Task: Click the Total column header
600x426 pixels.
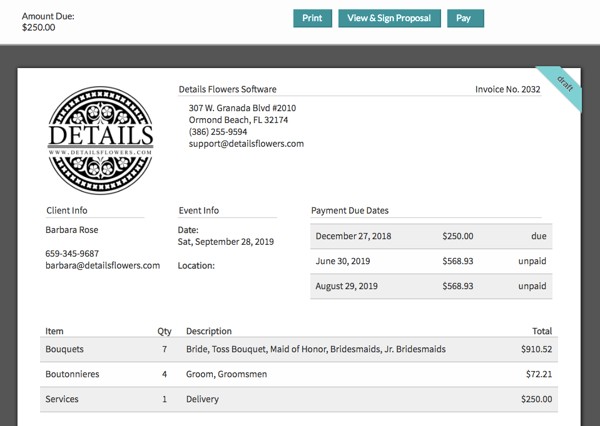Action: [x=542, y=331]
